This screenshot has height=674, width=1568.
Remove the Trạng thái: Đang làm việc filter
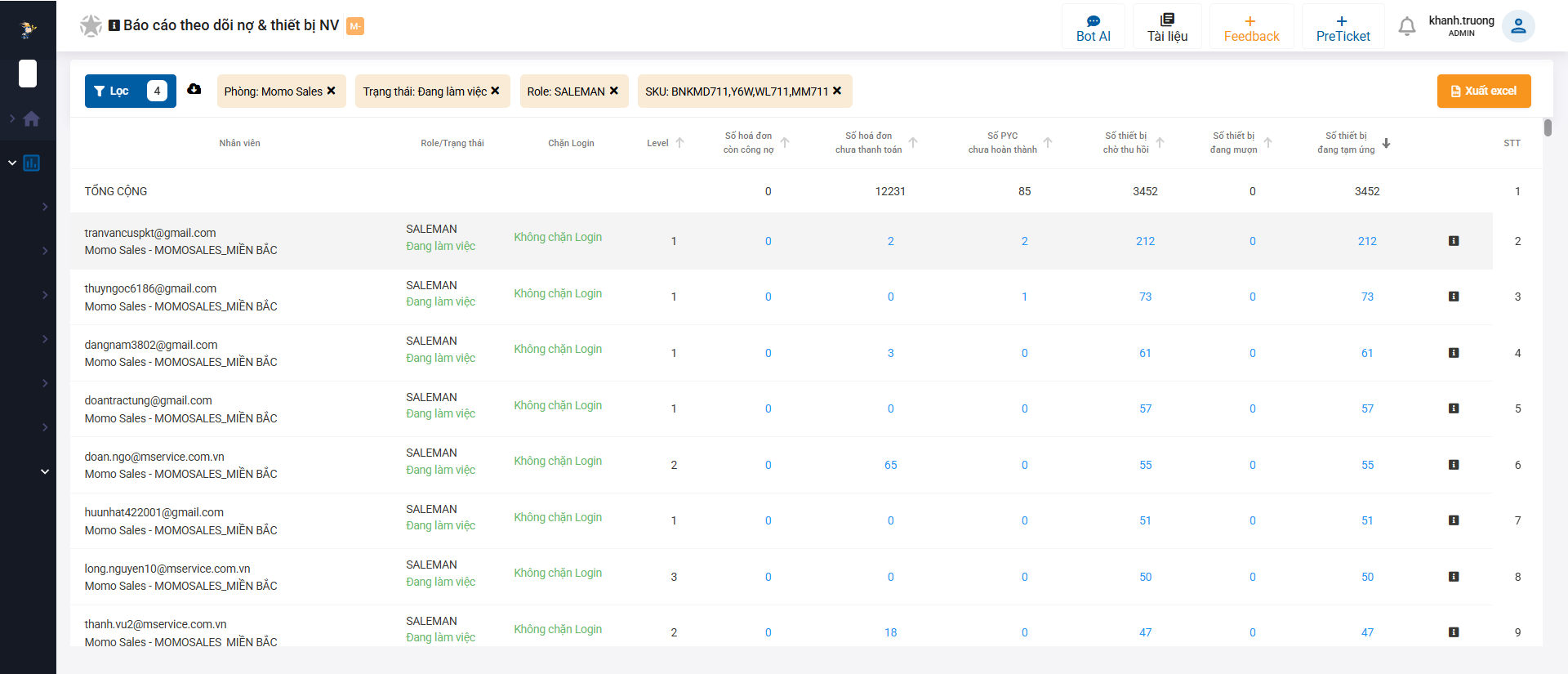point(495,91)
